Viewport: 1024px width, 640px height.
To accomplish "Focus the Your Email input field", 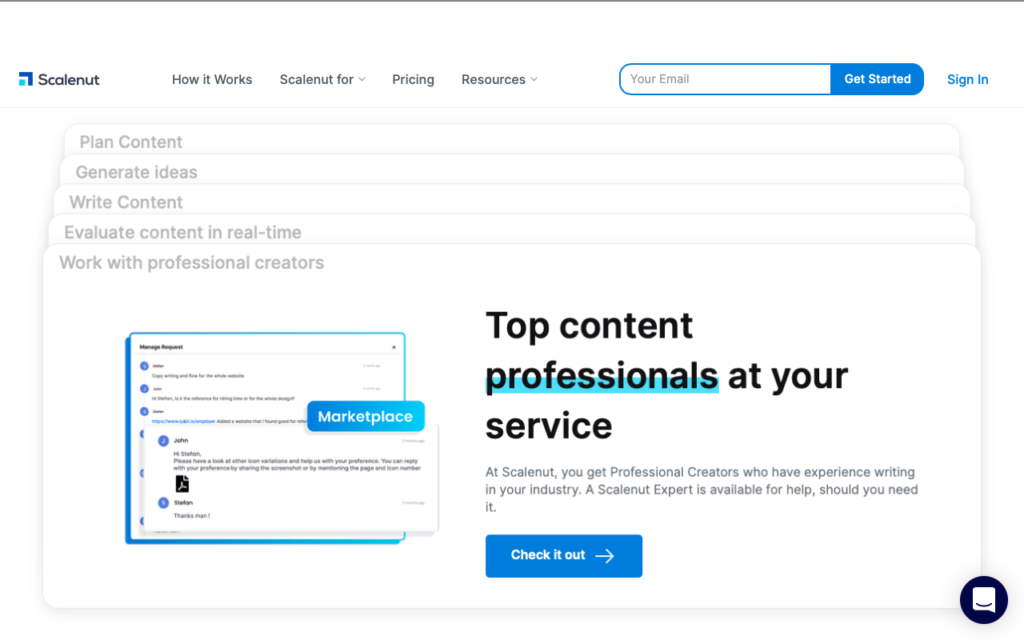I will point(725,79).
